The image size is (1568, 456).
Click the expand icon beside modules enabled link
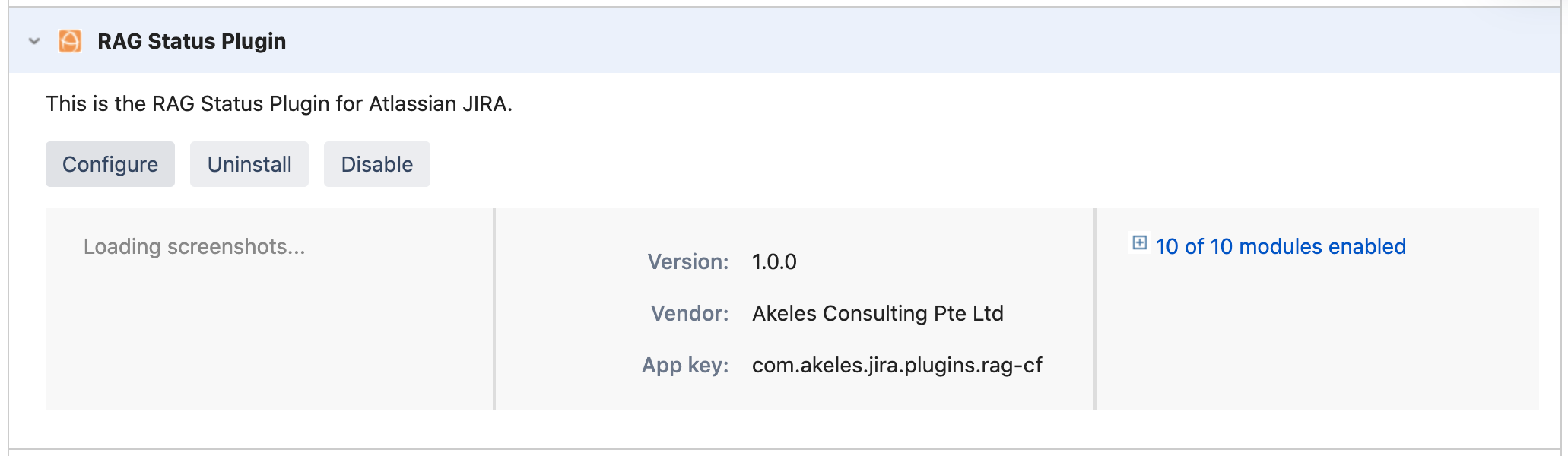tap(1138, 245)
